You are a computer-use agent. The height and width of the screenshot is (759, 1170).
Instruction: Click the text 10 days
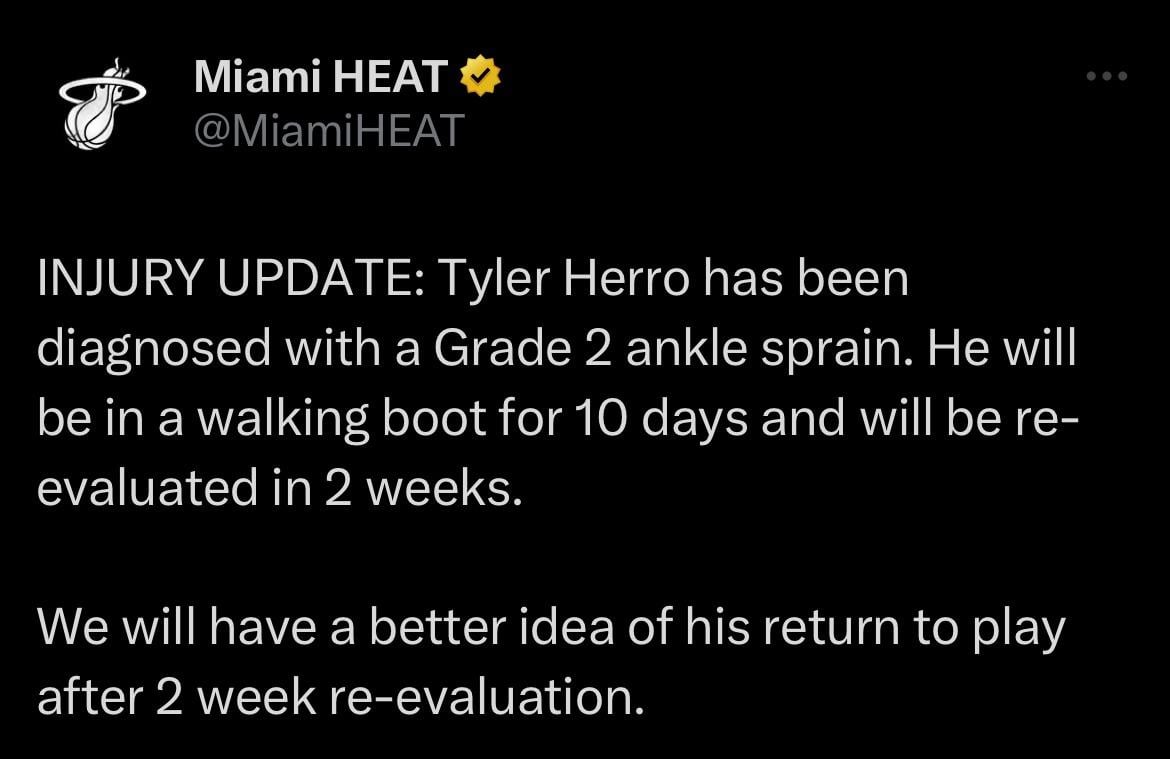click(659, 420)
